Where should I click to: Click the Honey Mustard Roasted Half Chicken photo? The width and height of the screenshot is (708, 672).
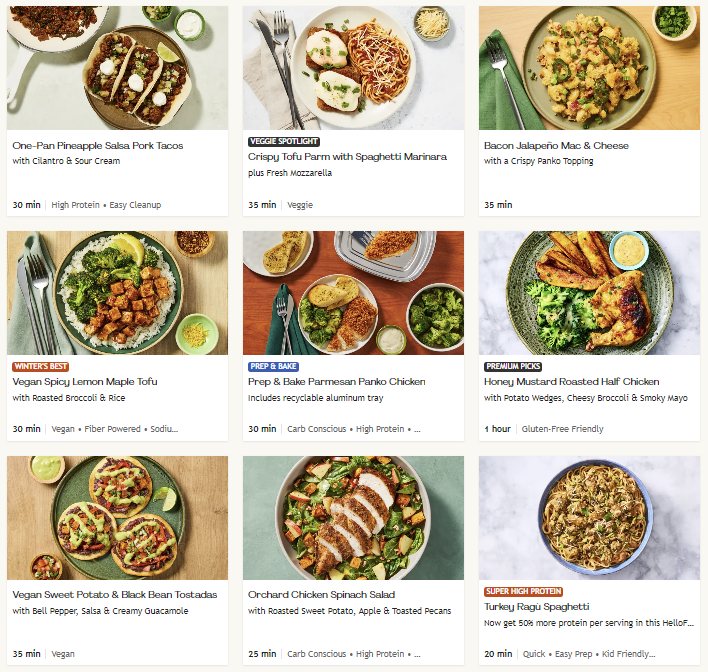(x=588, y=294)
